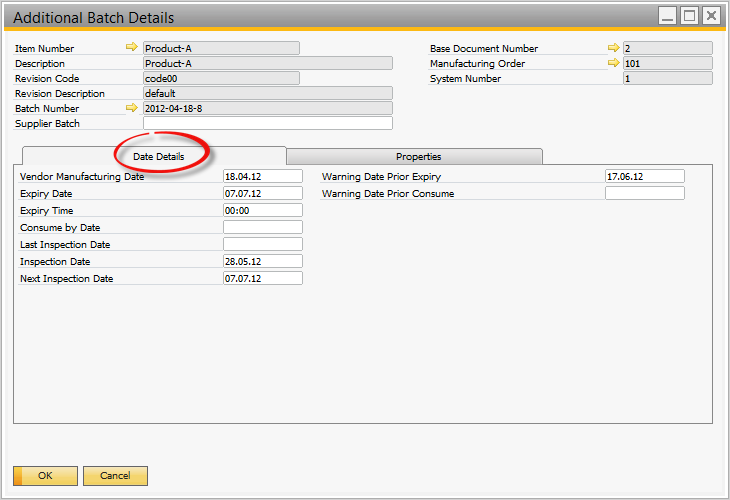
Task: Click the Batch Number link arrow
Action: point(131,108)
